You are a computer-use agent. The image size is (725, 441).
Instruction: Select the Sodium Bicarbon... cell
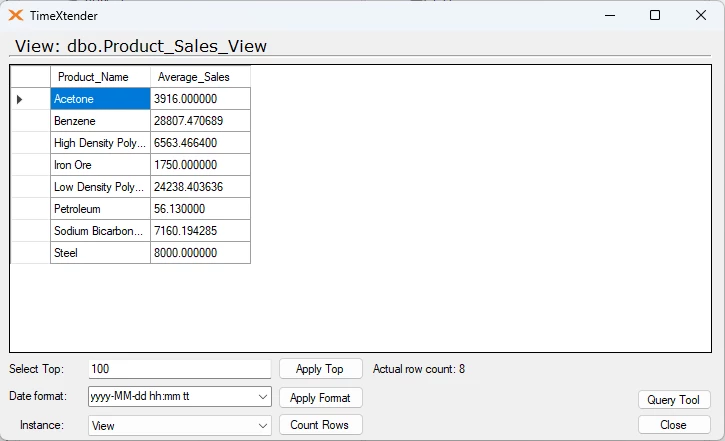point(100,231)
